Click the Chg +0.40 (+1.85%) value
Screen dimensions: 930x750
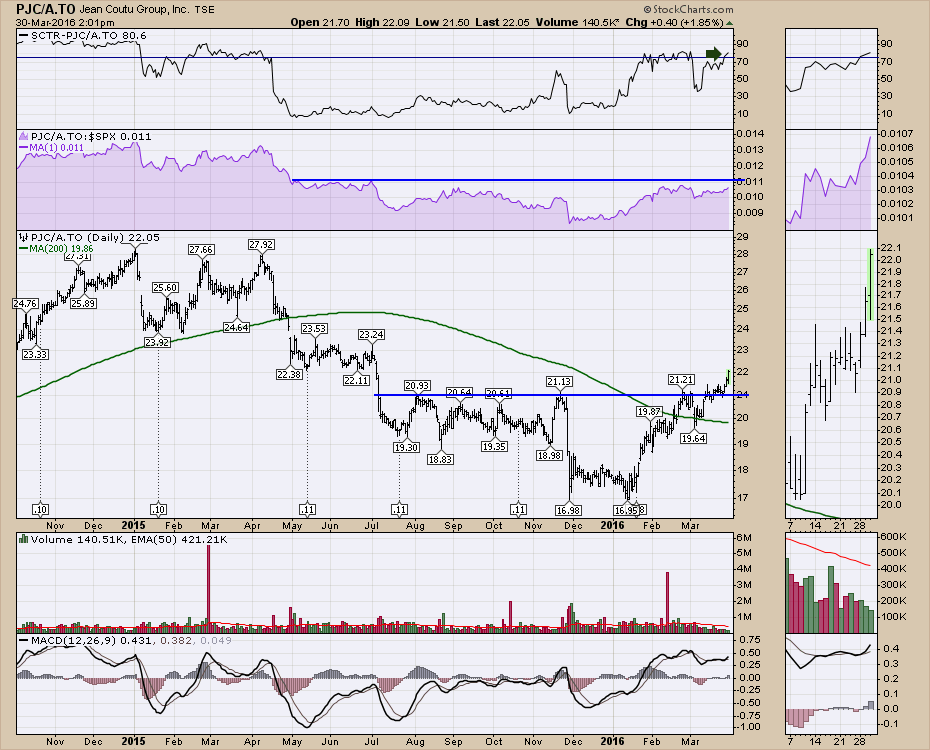click(x=674, y=23)
